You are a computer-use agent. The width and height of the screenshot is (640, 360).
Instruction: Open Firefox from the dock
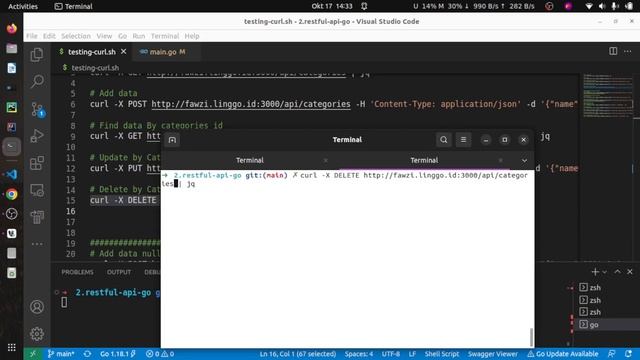point(11,29)
